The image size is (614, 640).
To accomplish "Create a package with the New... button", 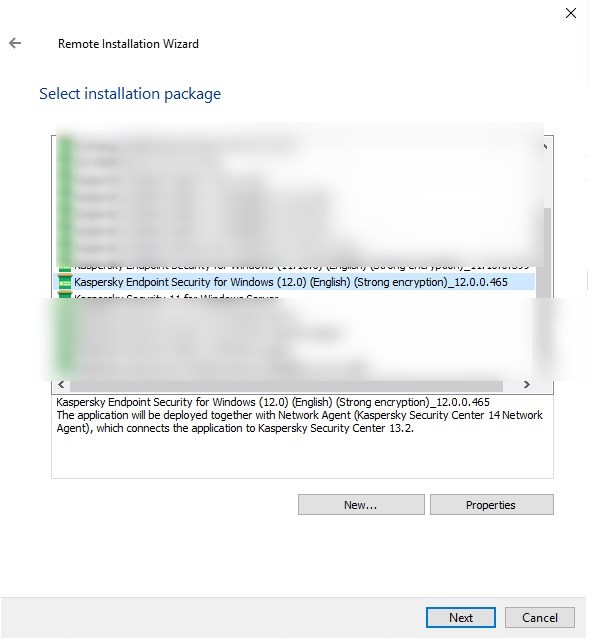I will (360, 505).
